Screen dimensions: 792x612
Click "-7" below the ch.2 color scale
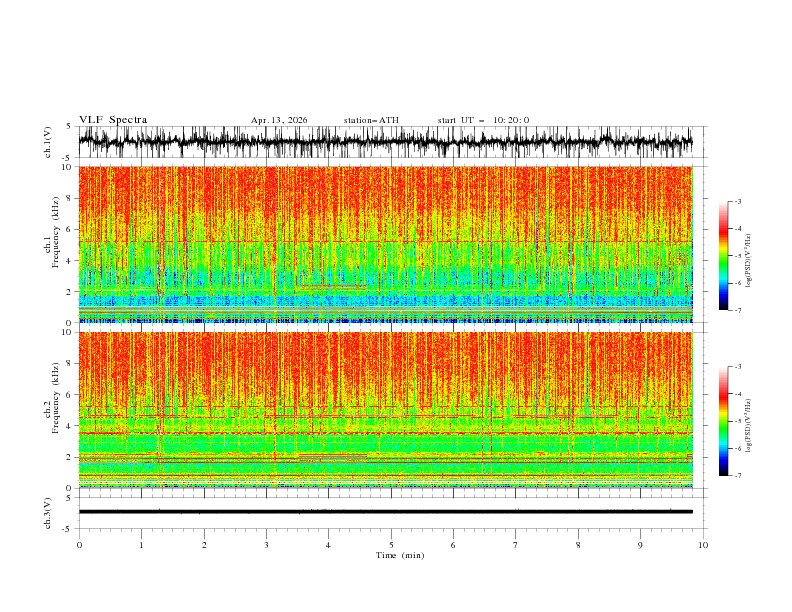(x=738, y=475)
